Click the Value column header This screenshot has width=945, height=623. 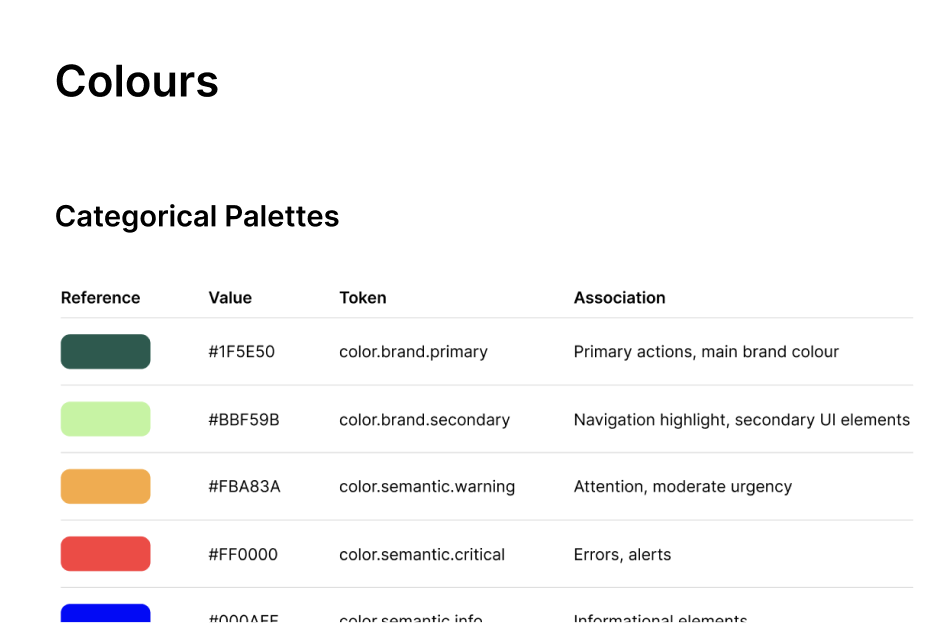tap(230, 298)
